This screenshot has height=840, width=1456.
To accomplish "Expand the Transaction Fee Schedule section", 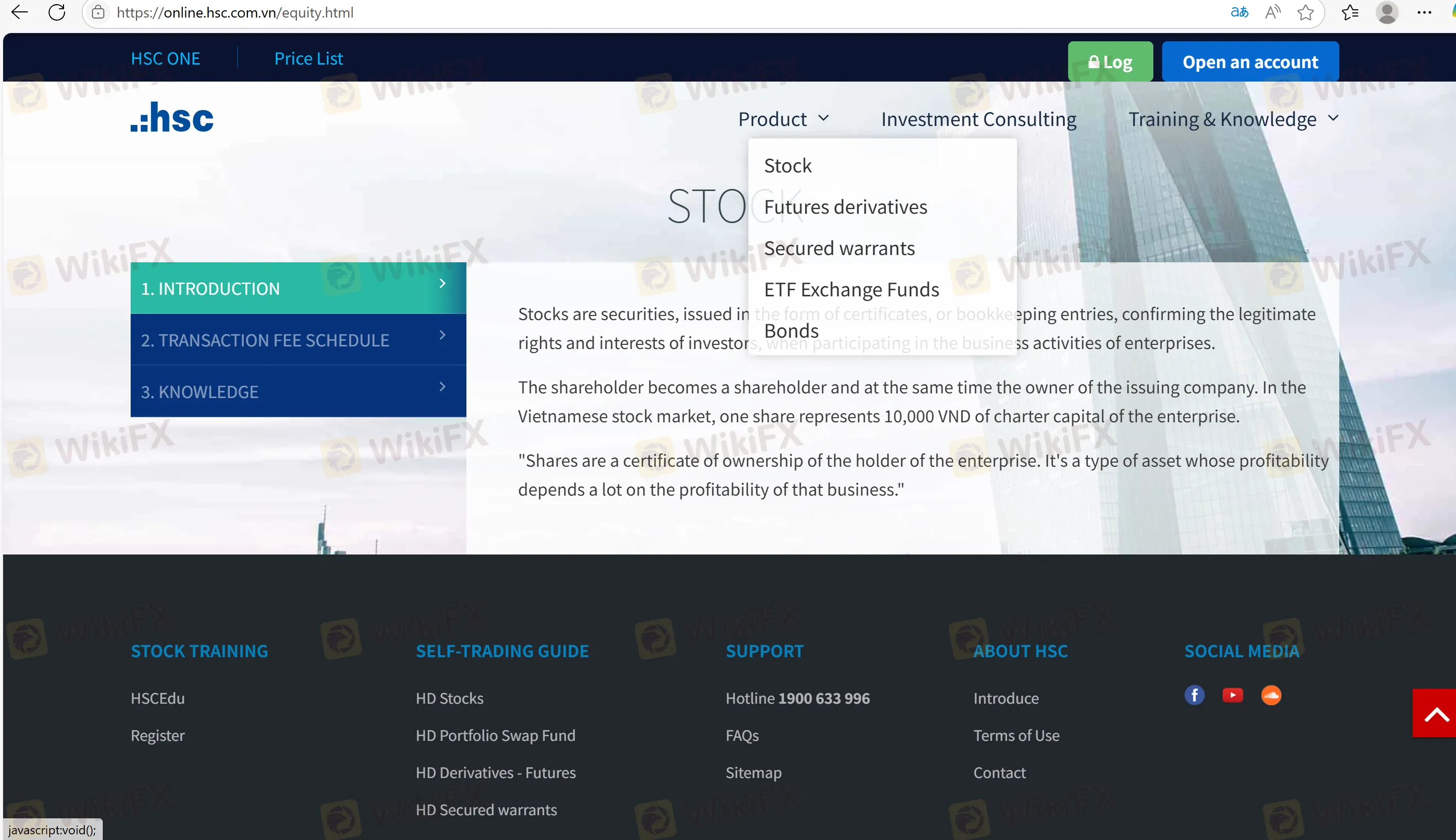I will pos(298,340).
